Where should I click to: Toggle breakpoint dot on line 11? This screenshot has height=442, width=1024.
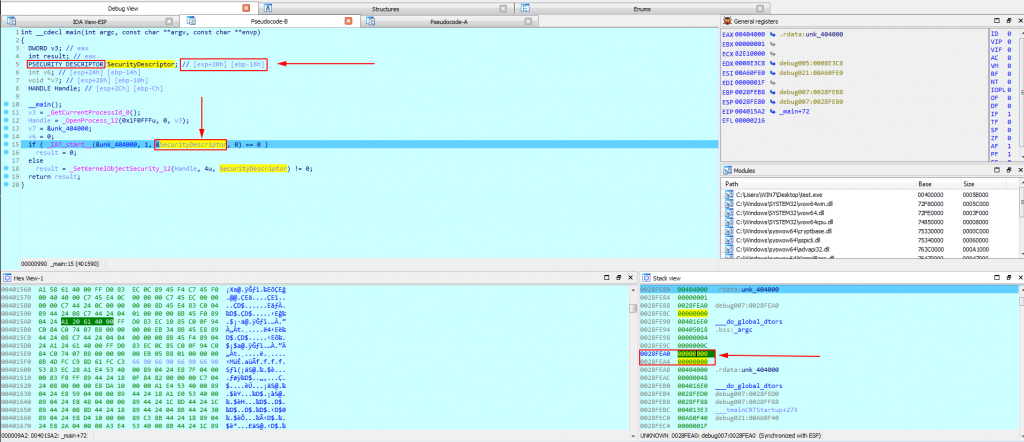pos(7,112)
